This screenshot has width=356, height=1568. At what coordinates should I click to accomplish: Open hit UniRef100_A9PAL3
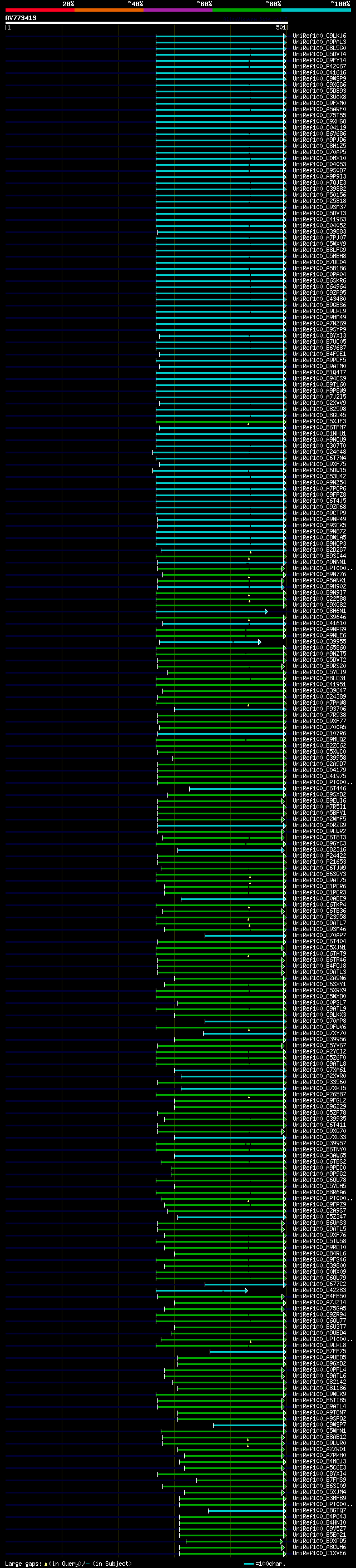click(x=319, y=42)
